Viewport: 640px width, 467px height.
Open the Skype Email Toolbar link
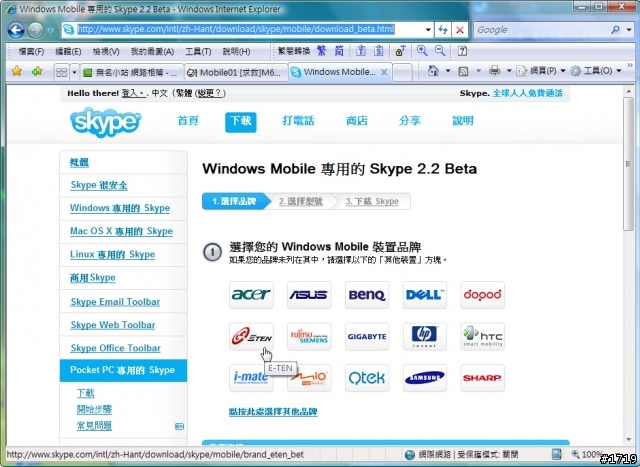(115, 302)
